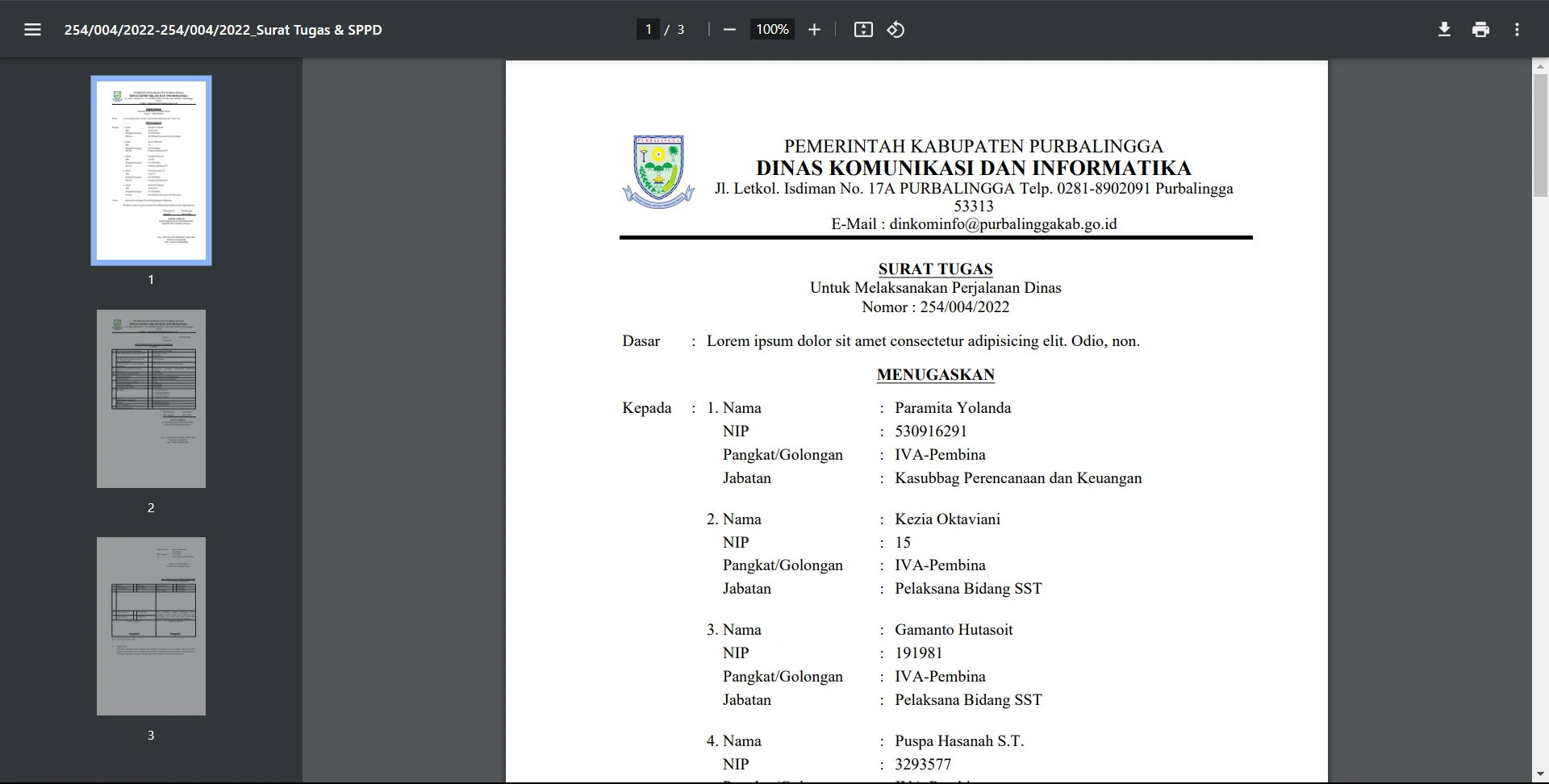Image resolution: width=1549 pixels, height=784 pixels.
Task: Open page 2 from the thumbnail panel
Action: [x=150, y=398]
